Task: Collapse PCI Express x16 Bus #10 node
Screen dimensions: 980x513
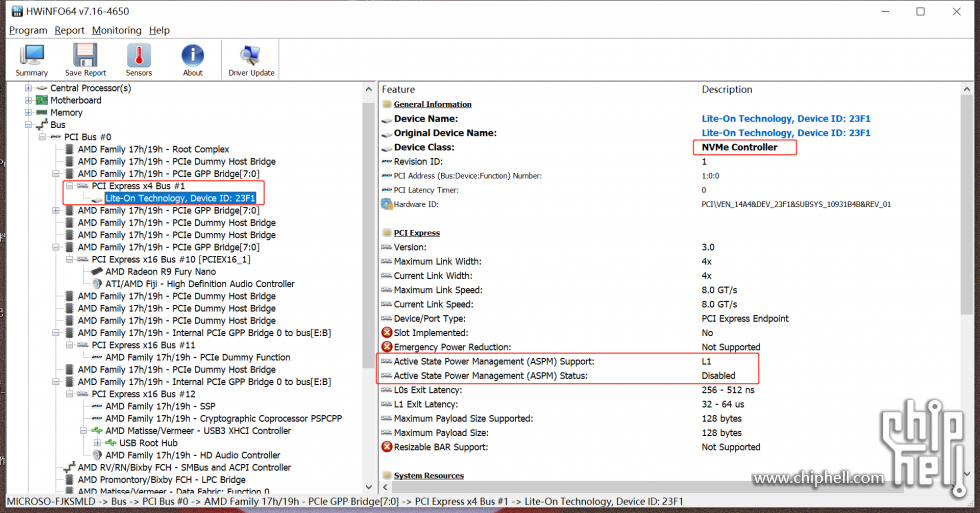Action: pos(69,259)
